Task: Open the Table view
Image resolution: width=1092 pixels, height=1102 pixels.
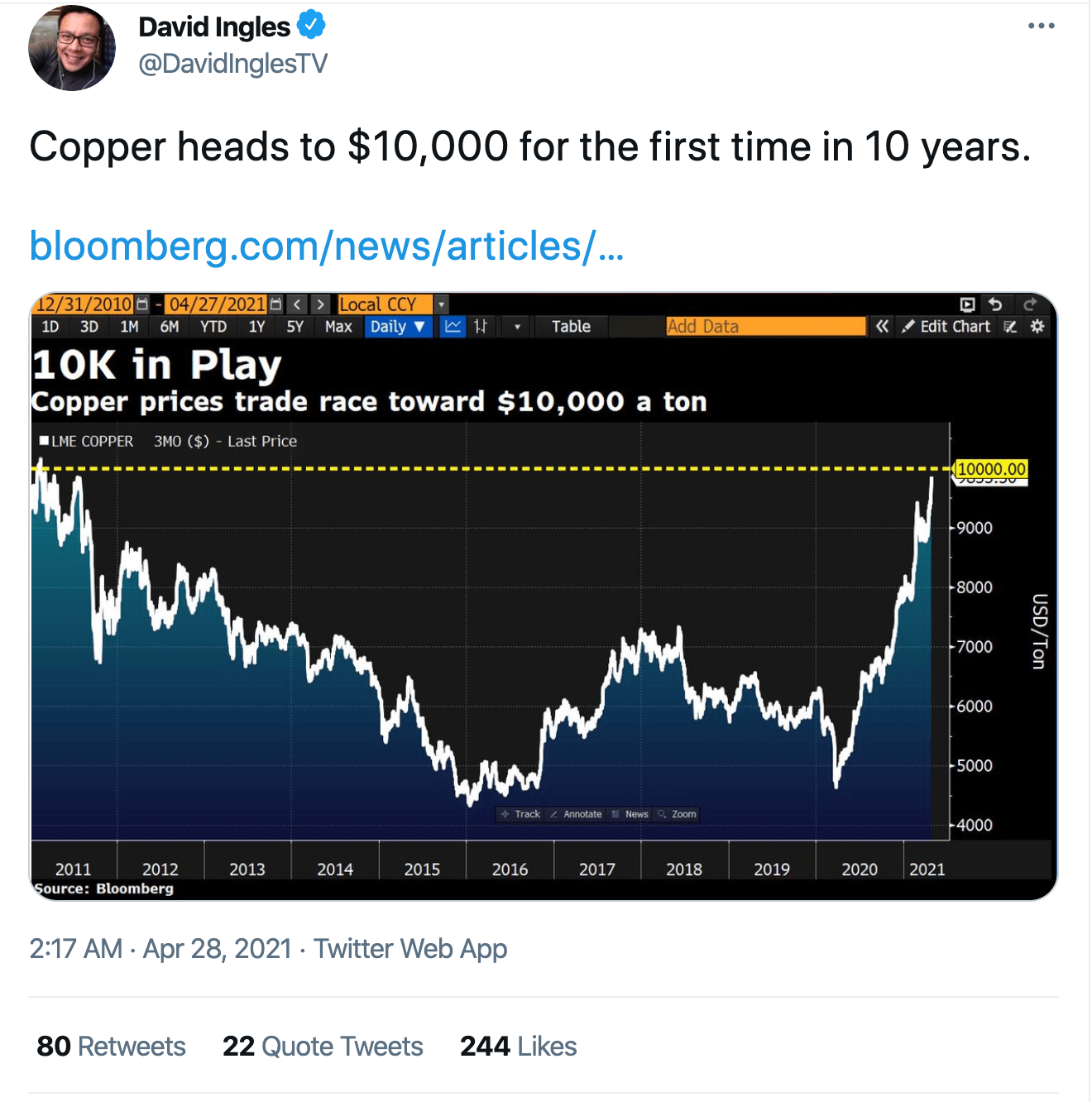Action: click(x=571, y=327)
